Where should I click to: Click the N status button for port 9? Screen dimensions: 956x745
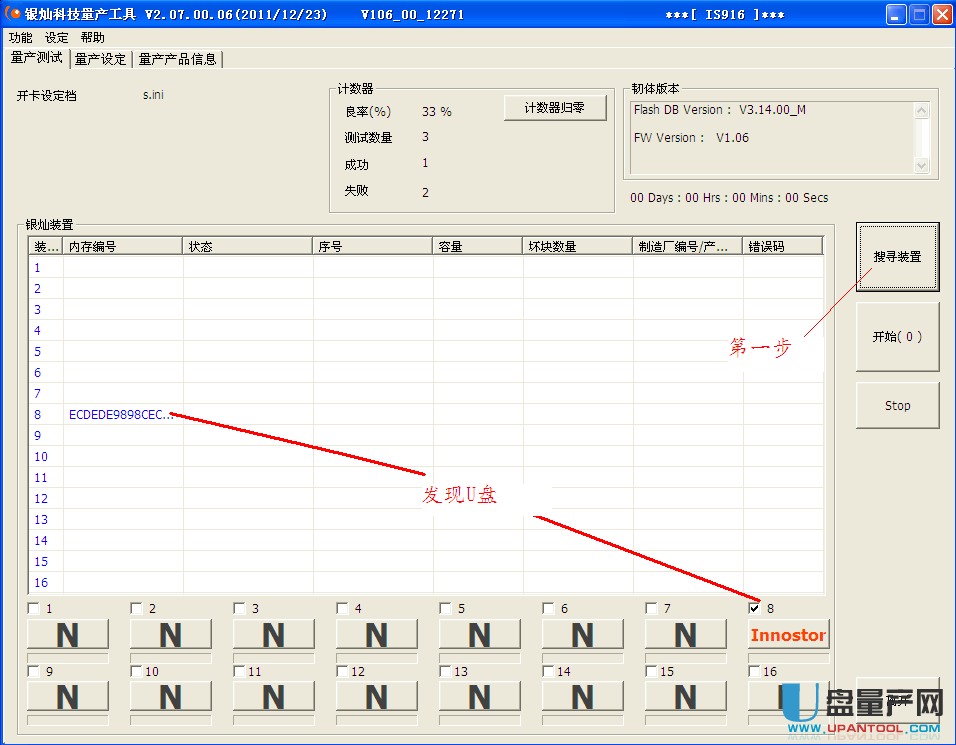click(67, 697)
